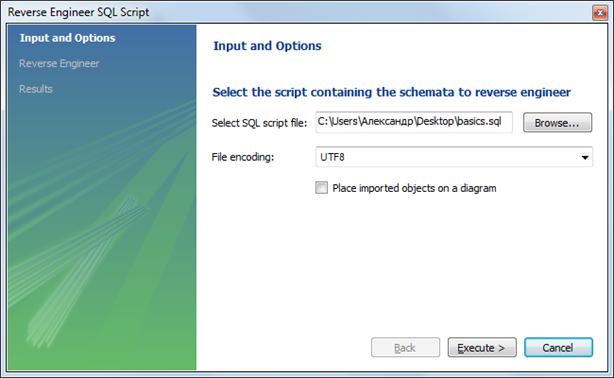Viewport: 614px width, 378px height.
Task: Click the Browse... button
Action: click(x=557, y=123)
